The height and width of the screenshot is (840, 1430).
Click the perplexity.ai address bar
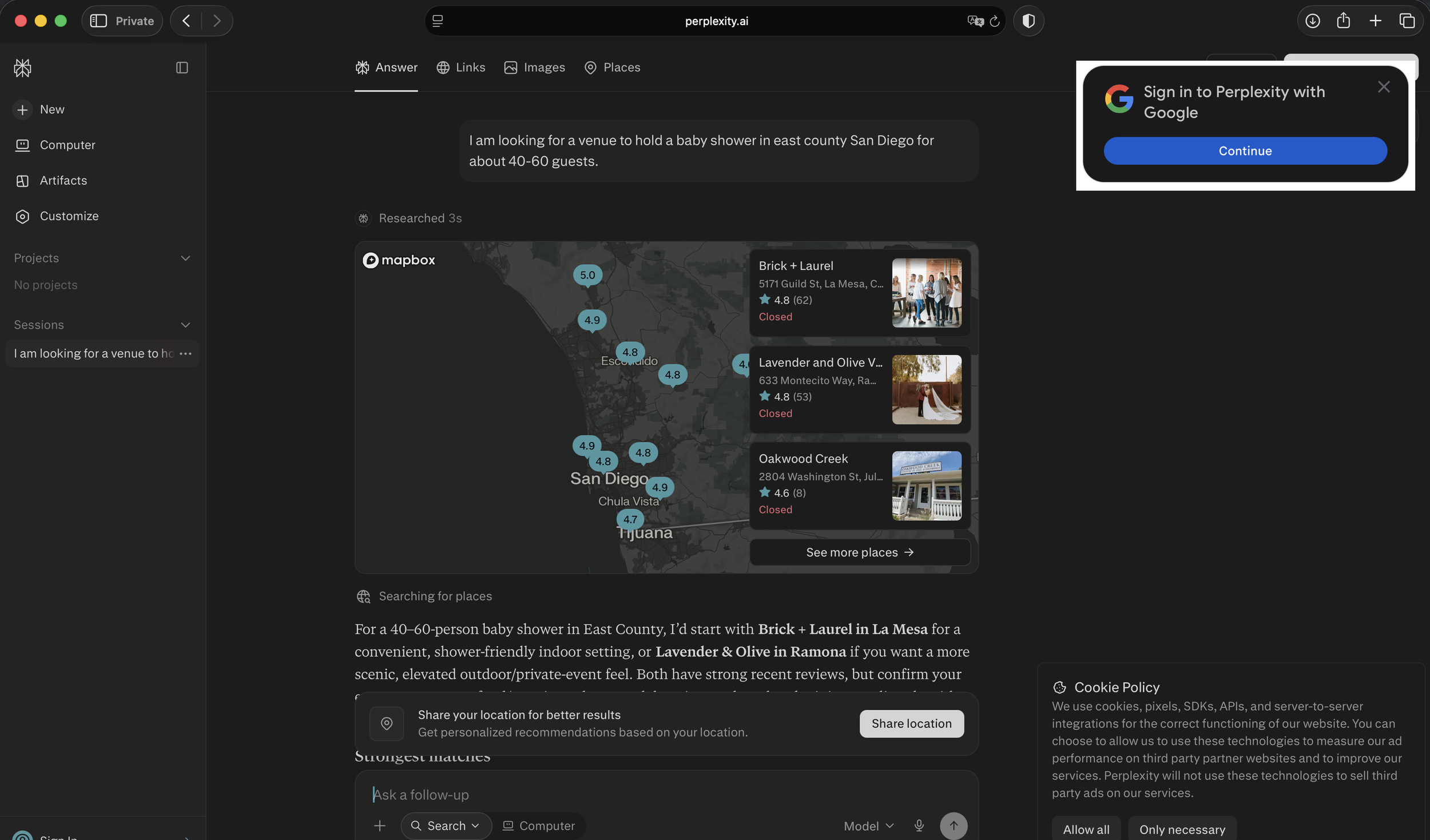[715, 21]
